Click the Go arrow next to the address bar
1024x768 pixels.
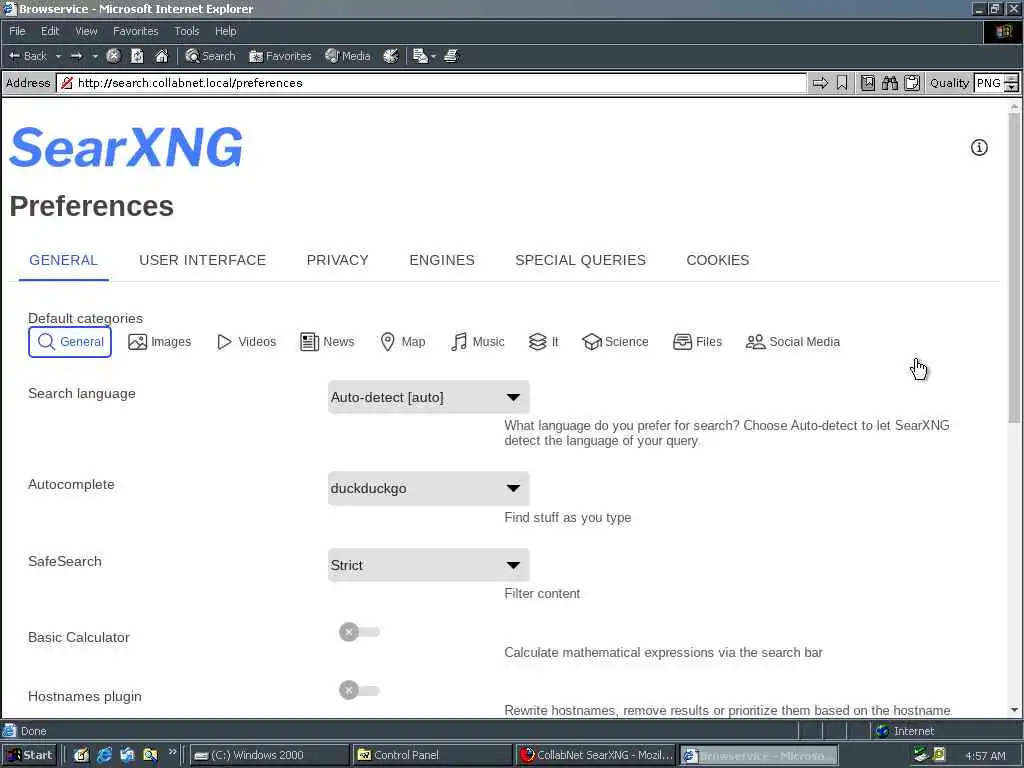coord(820,83)
